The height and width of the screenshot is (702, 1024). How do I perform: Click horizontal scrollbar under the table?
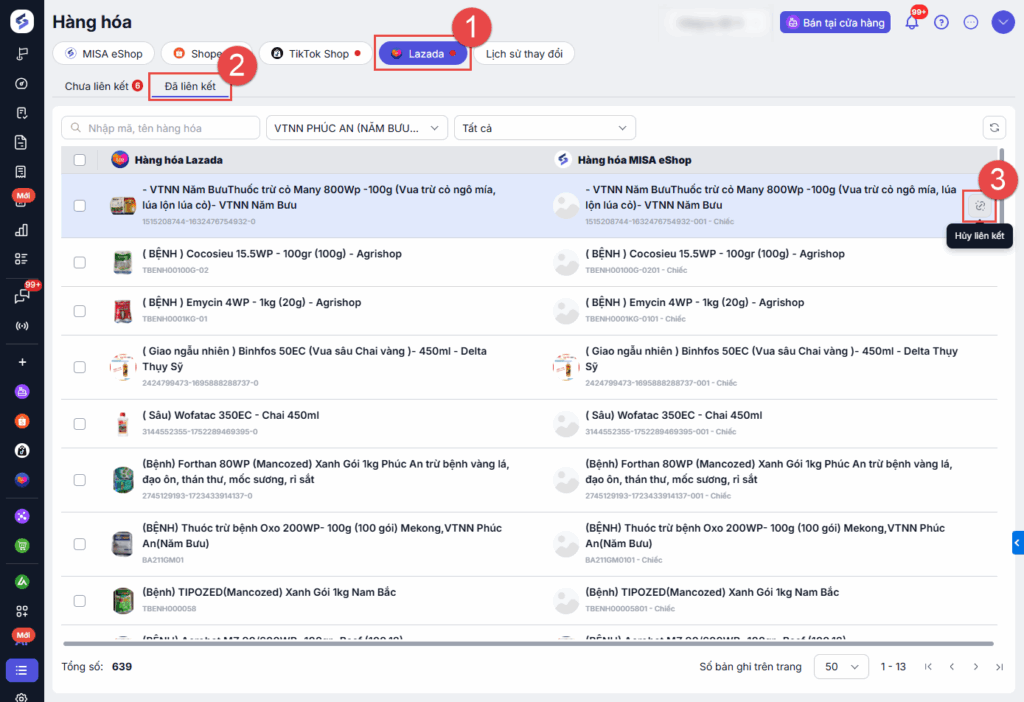coord(528,644)
